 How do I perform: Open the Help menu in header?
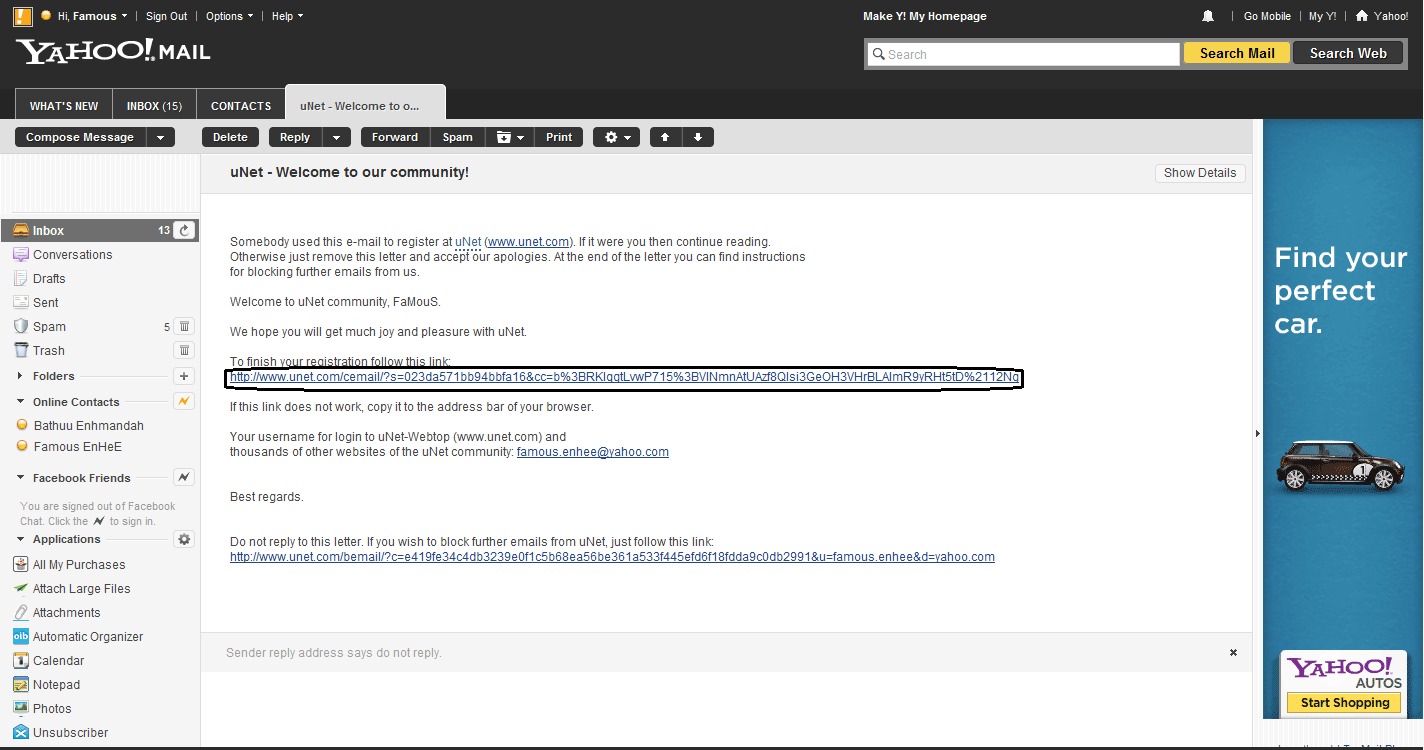pos(287,16)
